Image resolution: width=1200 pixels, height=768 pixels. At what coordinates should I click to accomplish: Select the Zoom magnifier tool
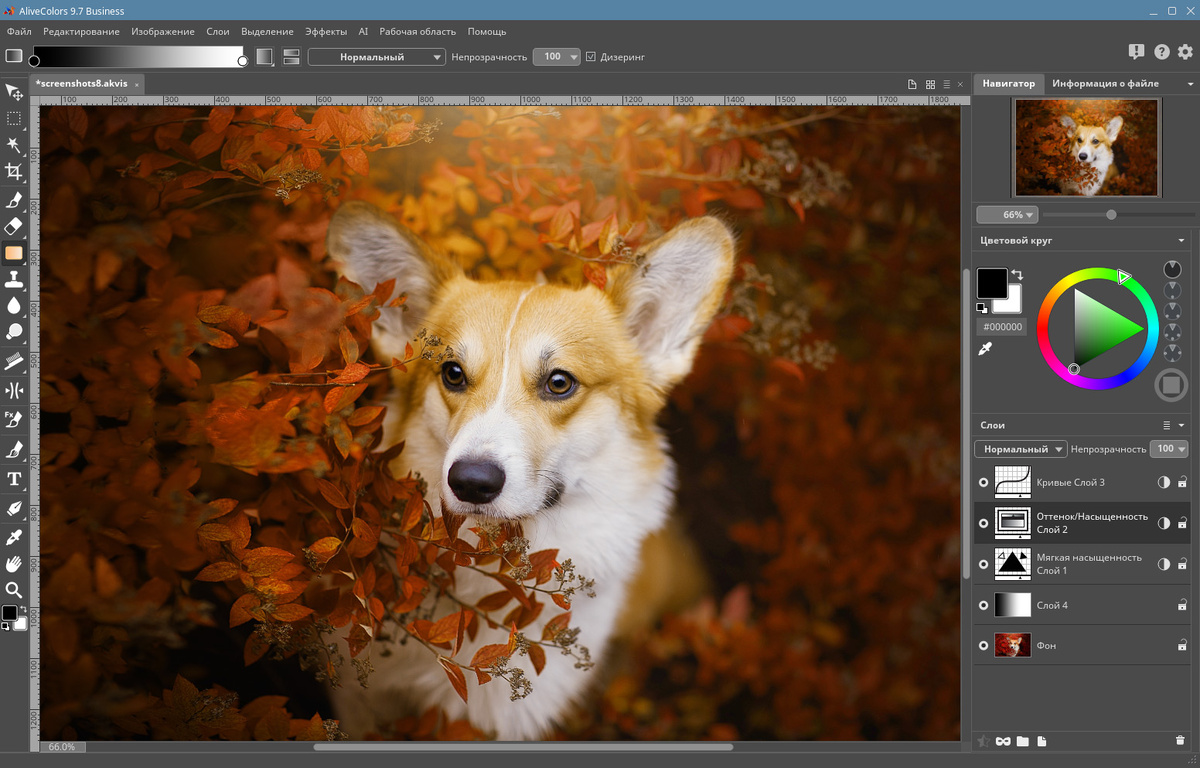tap(14, 590)
